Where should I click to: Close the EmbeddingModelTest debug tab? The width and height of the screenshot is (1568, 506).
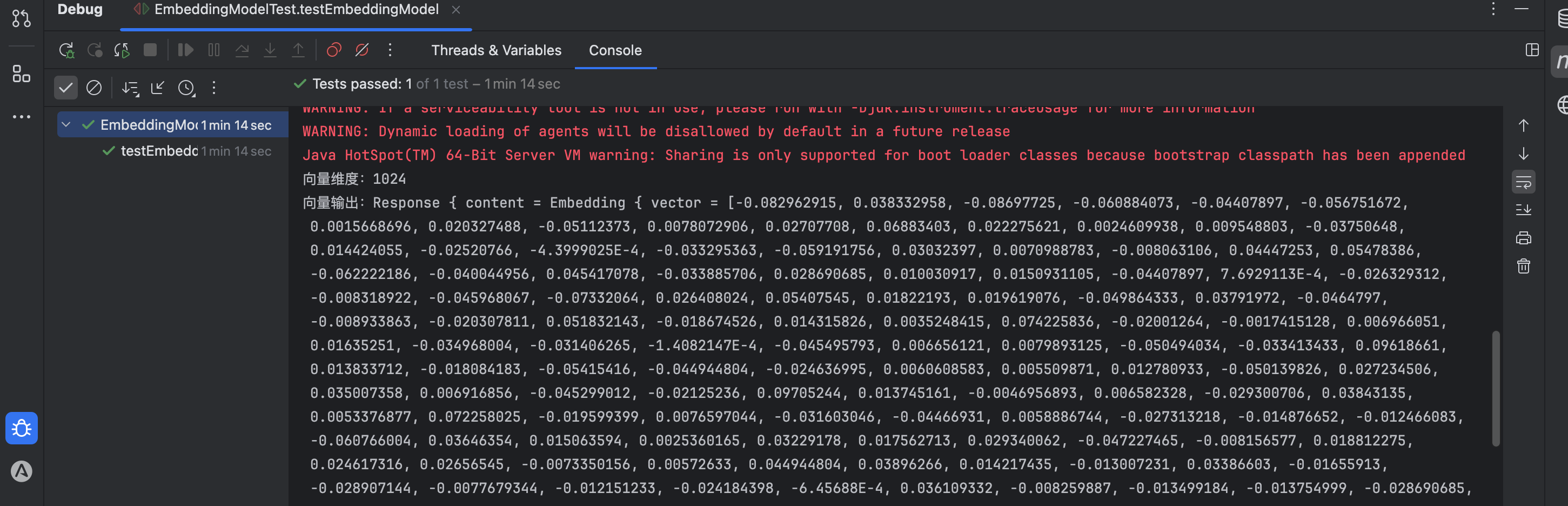pos(456,10)
